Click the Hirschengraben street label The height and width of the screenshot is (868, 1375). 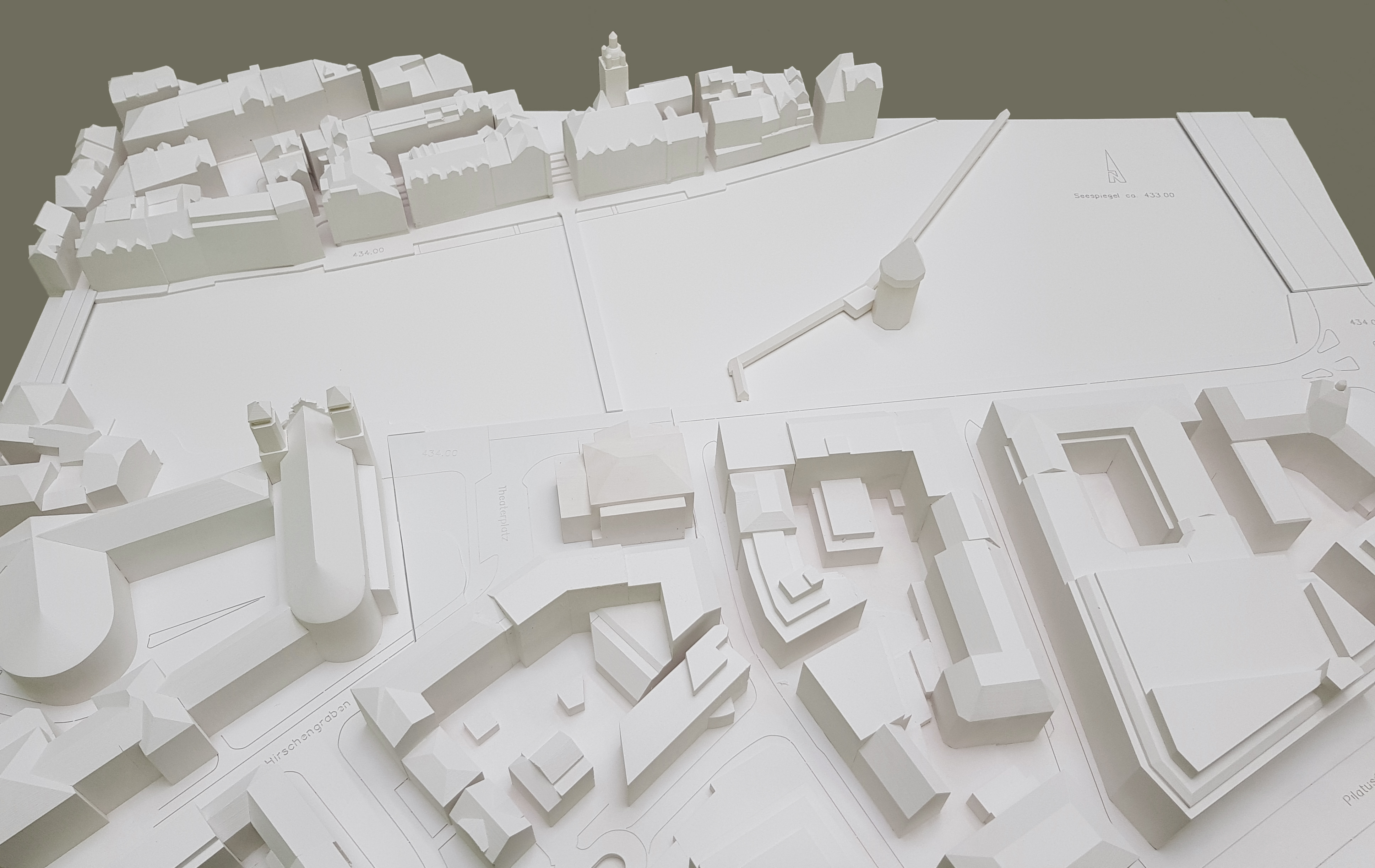click(x=306, y=733)
